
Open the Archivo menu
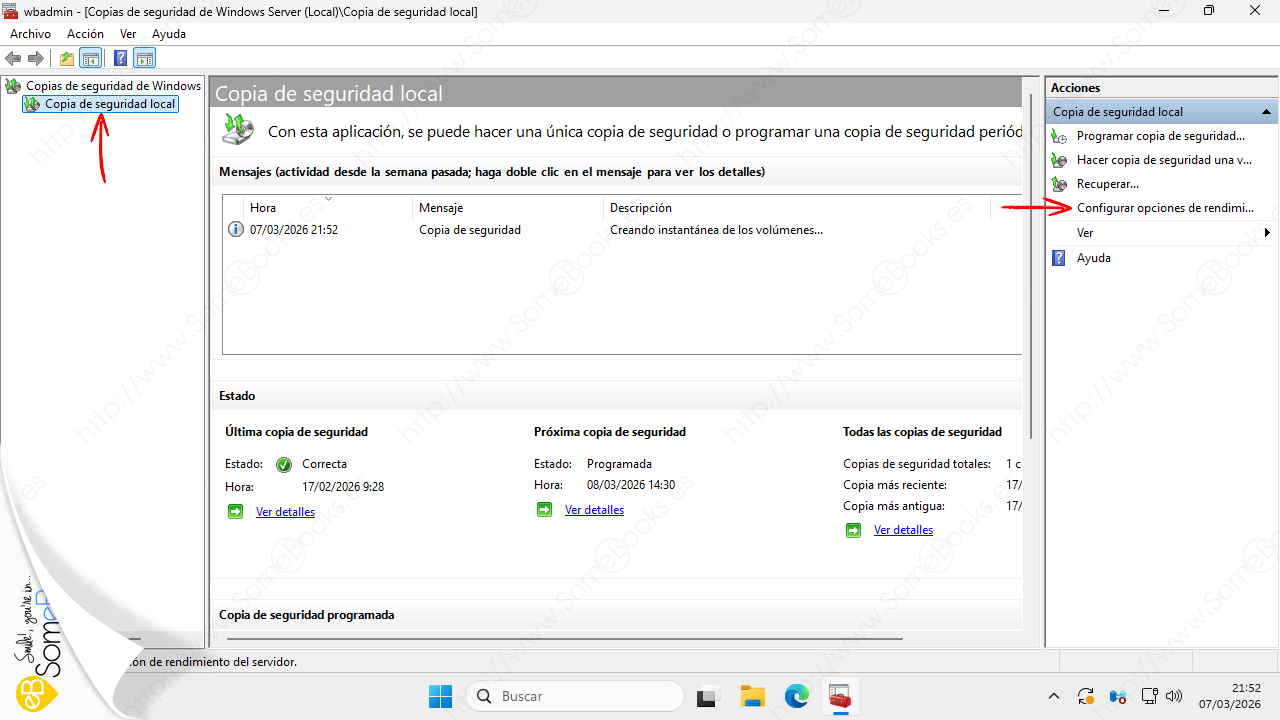coord(30,34)
